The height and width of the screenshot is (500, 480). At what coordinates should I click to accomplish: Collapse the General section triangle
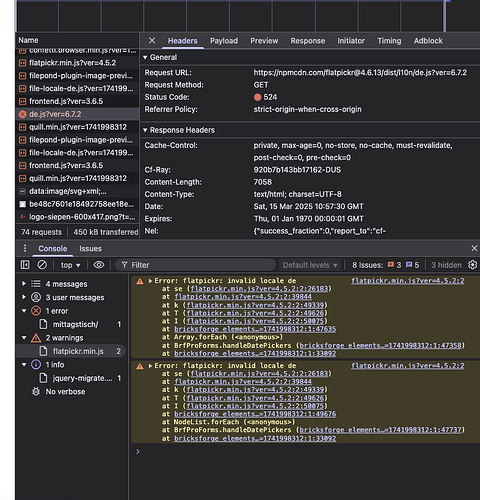coord(145,57)
